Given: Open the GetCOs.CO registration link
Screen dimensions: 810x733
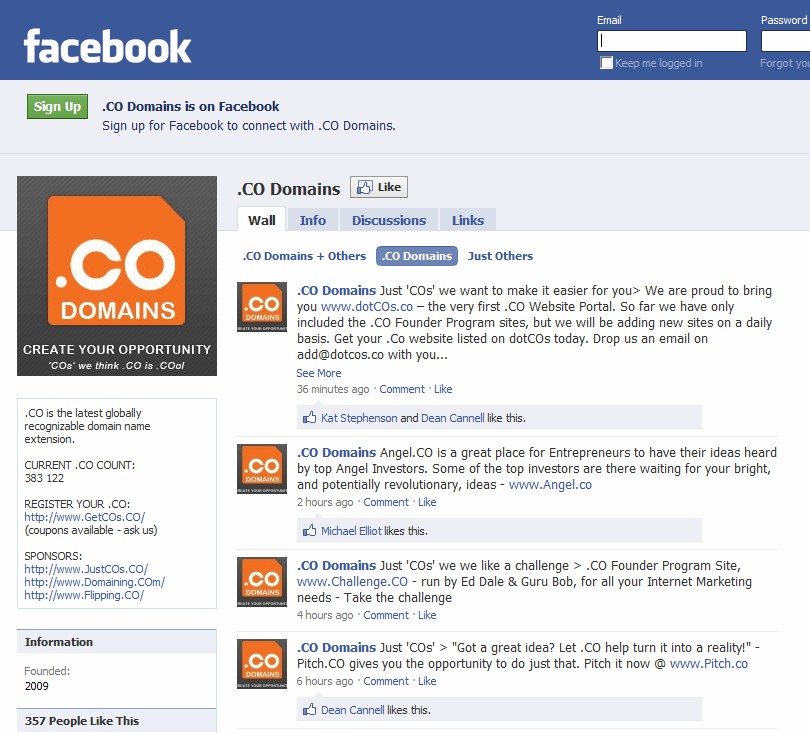Looking at the screenshot, I should pyautogui.click(x=85, y=517).
